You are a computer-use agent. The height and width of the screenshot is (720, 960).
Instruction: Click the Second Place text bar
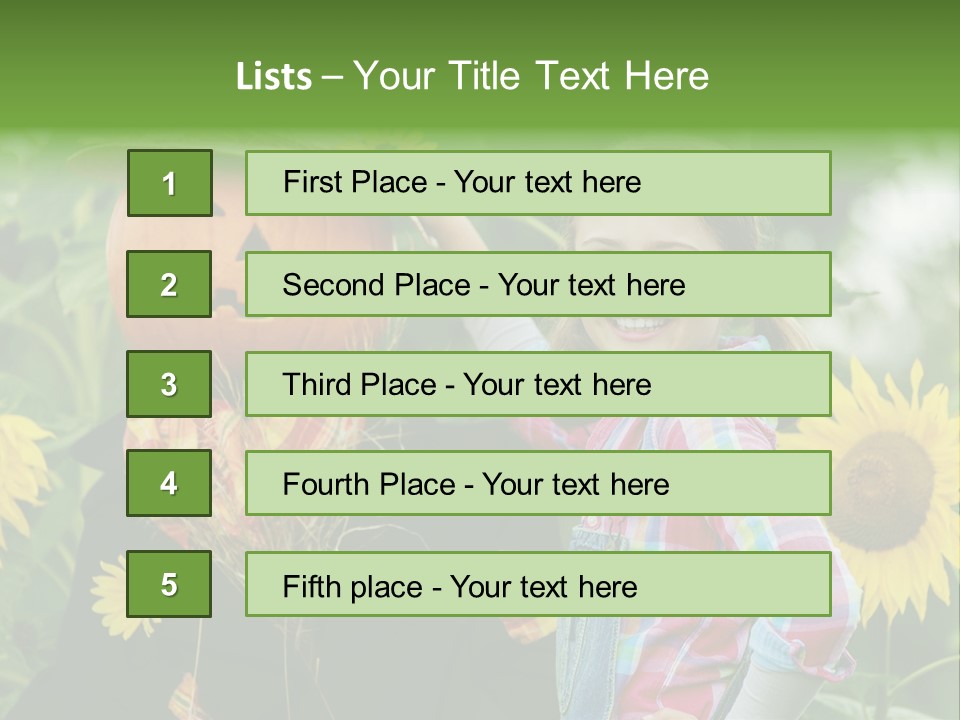tap(538, 284)
